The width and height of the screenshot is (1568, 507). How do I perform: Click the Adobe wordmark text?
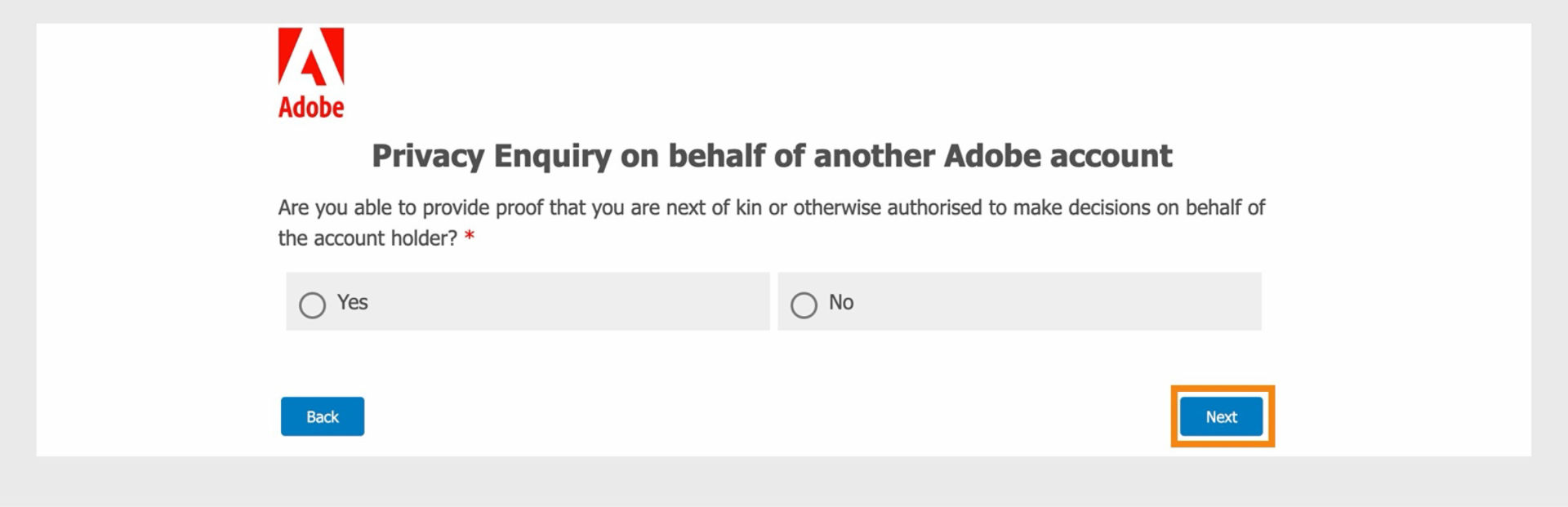[x=311, y=106]
